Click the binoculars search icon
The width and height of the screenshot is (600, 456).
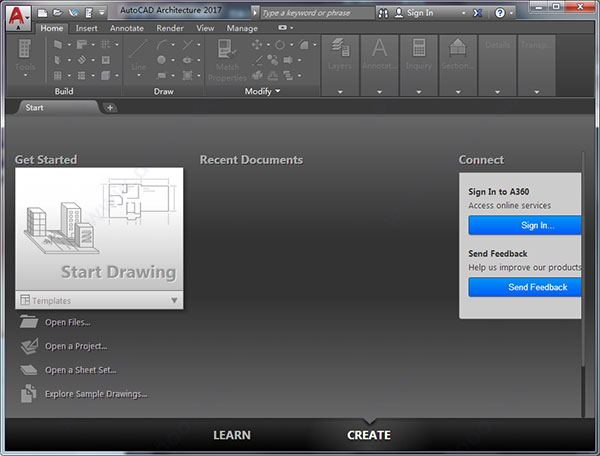click(383, 13)
